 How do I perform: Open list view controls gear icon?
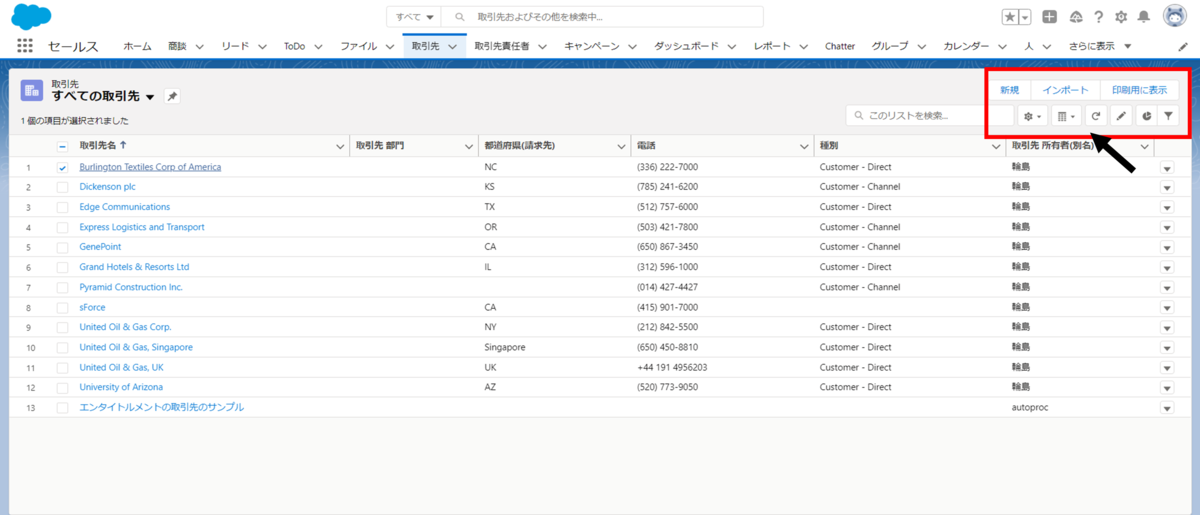coord(1031,116)
